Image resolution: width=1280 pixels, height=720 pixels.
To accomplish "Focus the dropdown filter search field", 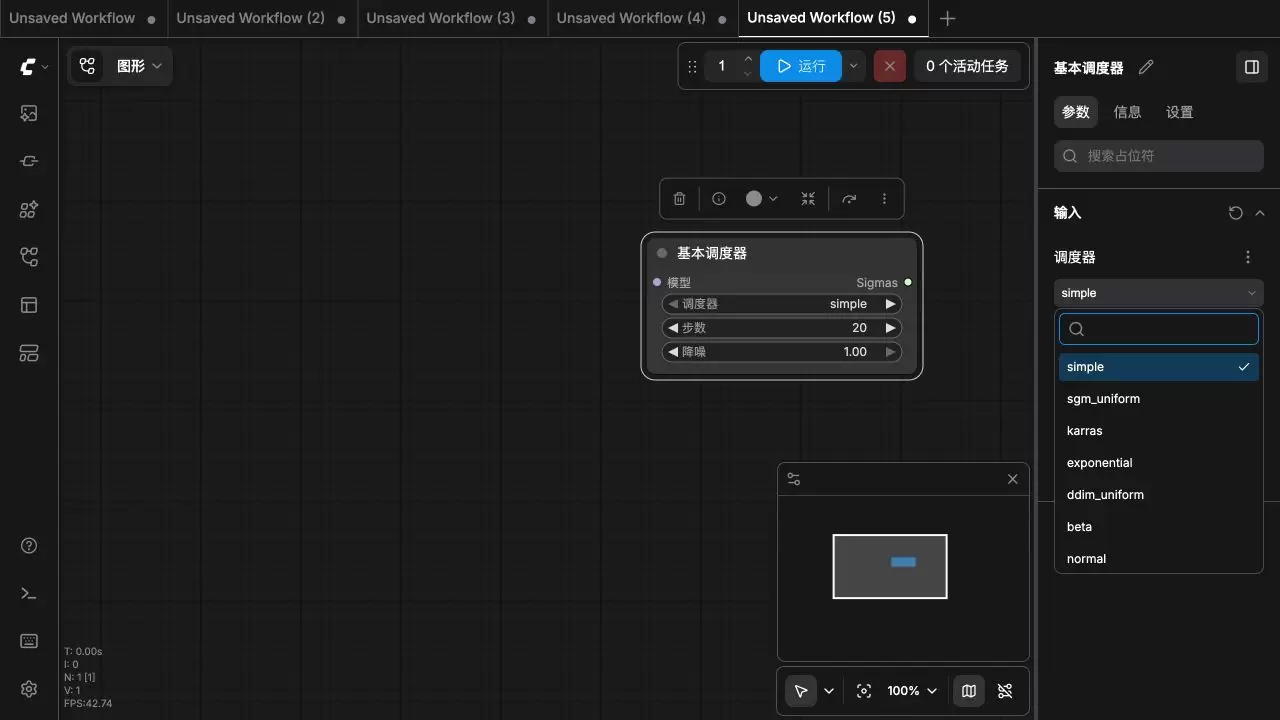I will coord(1159,329).
